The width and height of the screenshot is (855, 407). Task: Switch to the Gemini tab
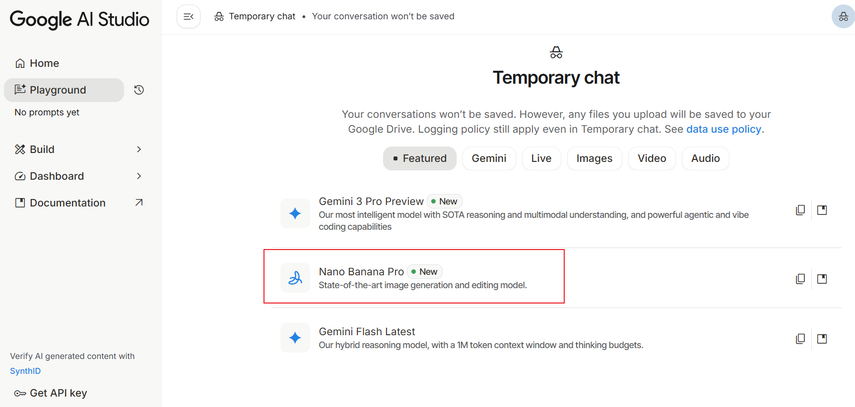(x=489, y=158)
